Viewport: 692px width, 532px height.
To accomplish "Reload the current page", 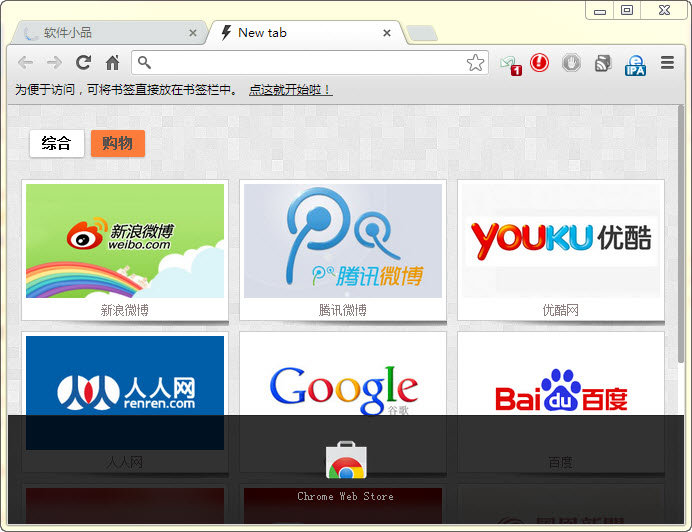I will [83, 63].
